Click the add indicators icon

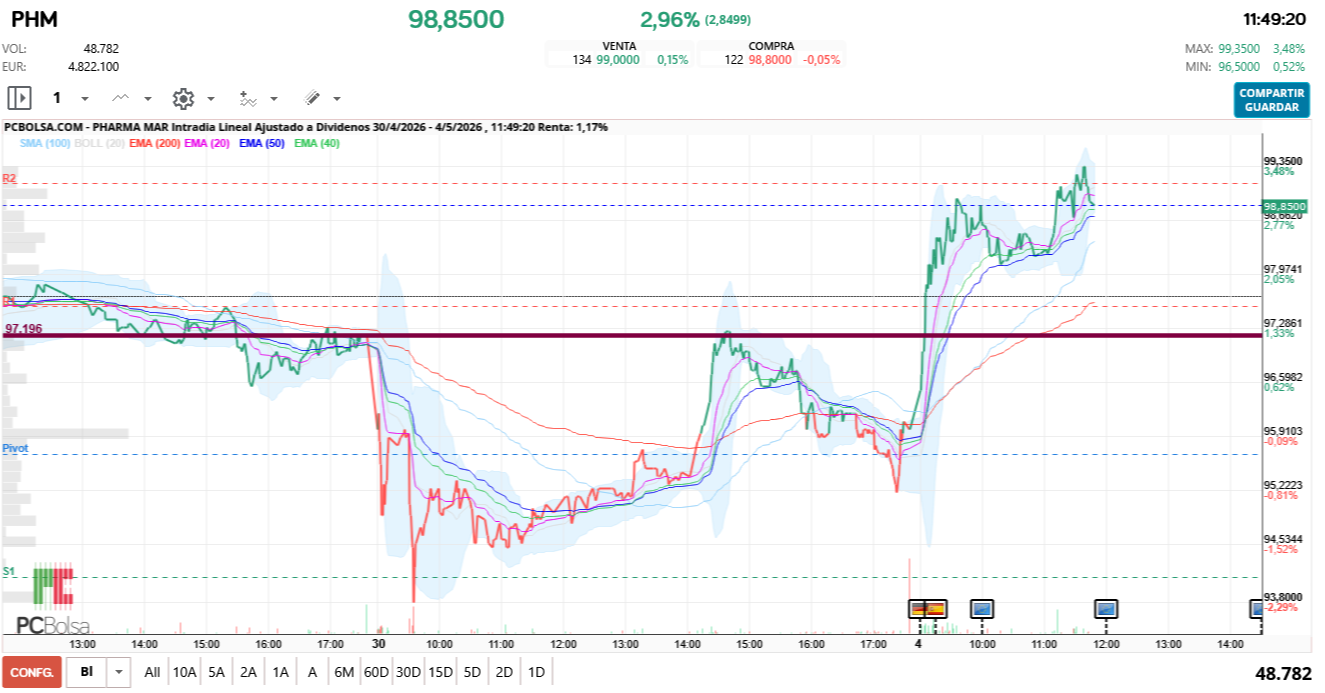[247, 98]
